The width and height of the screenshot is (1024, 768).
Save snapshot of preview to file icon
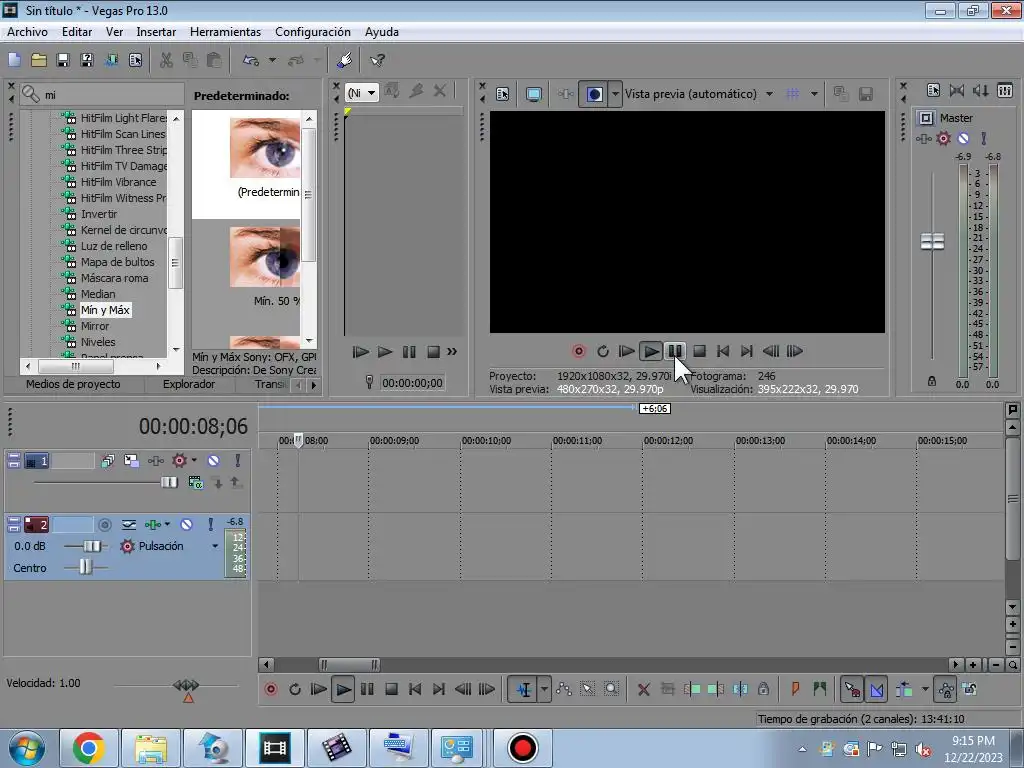point(865,94)
